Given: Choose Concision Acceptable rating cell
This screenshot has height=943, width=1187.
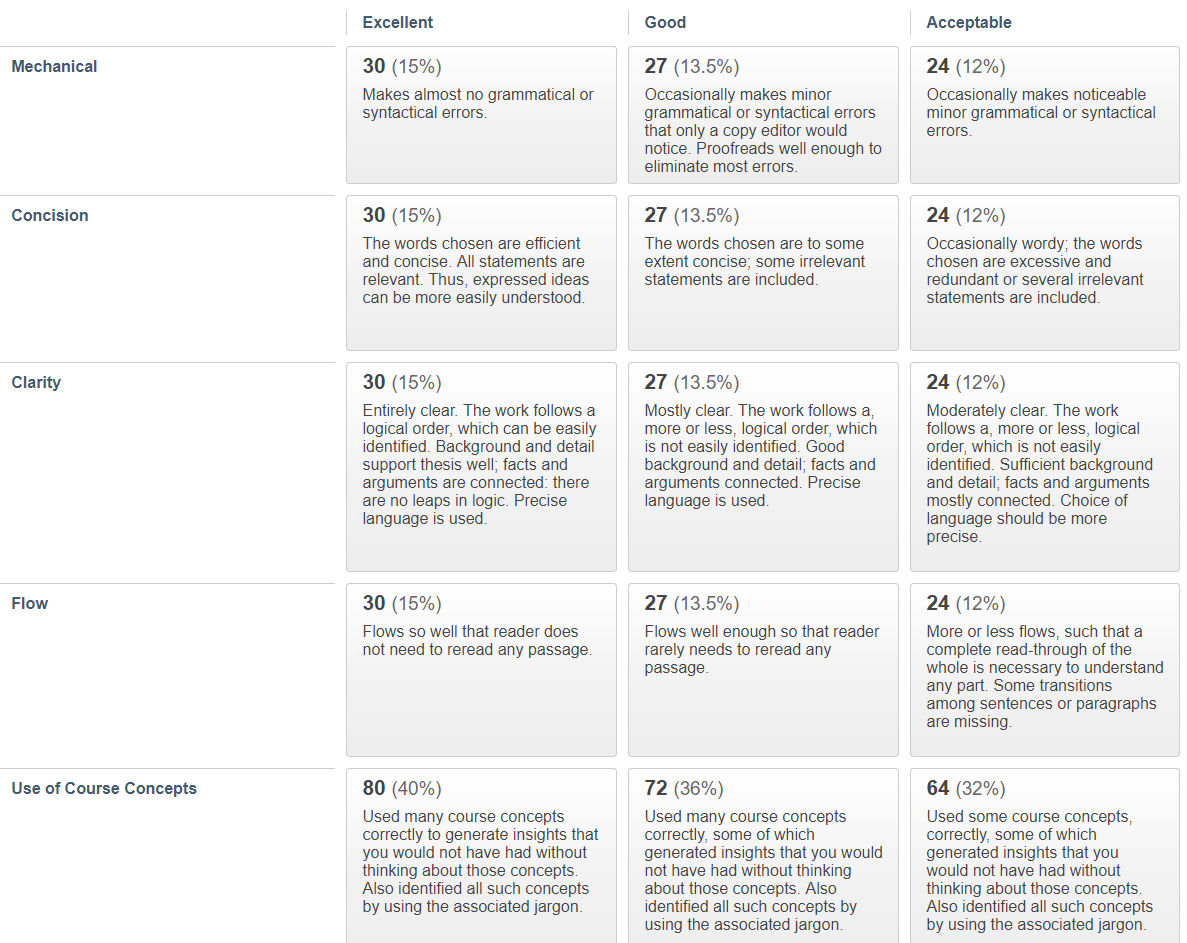Looking at the screenshot, I should [1045, 273].
